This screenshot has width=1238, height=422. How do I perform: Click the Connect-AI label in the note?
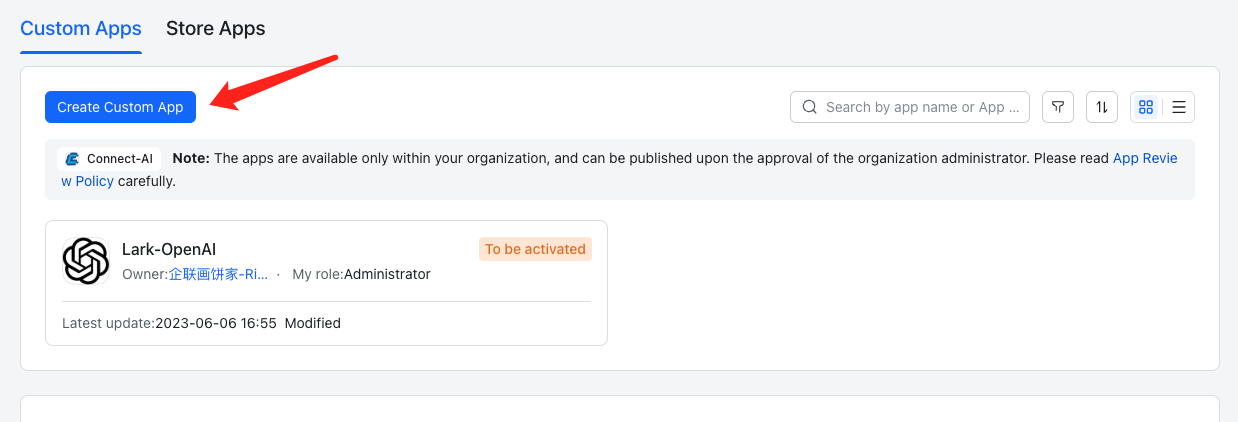click(119, 158)
